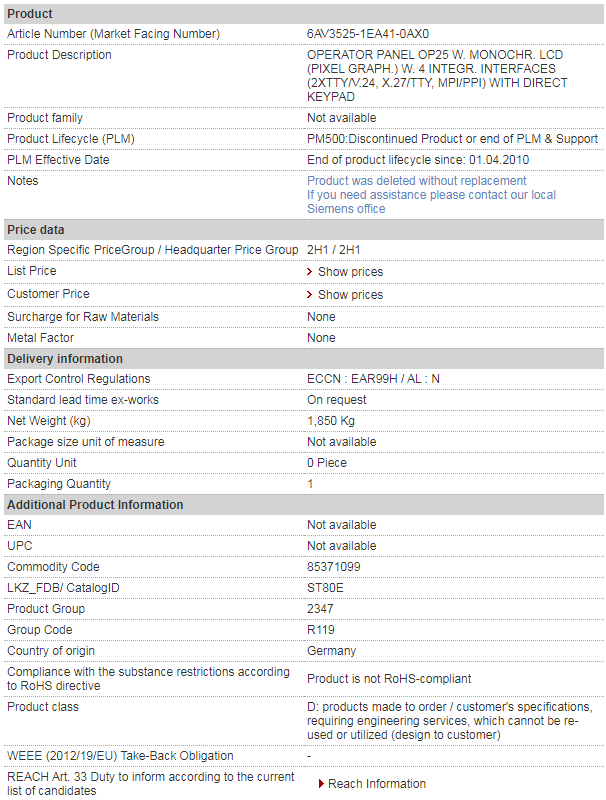Select the Product section header
The image size is (606, 800).
tap(304, 14)
